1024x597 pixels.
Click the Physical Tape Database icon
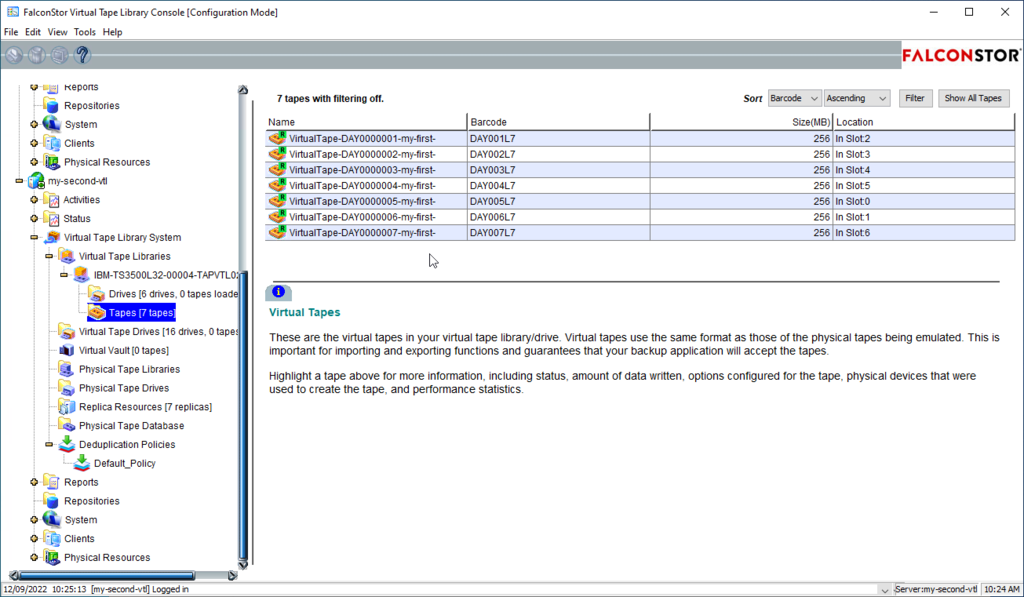pos(67,425)
